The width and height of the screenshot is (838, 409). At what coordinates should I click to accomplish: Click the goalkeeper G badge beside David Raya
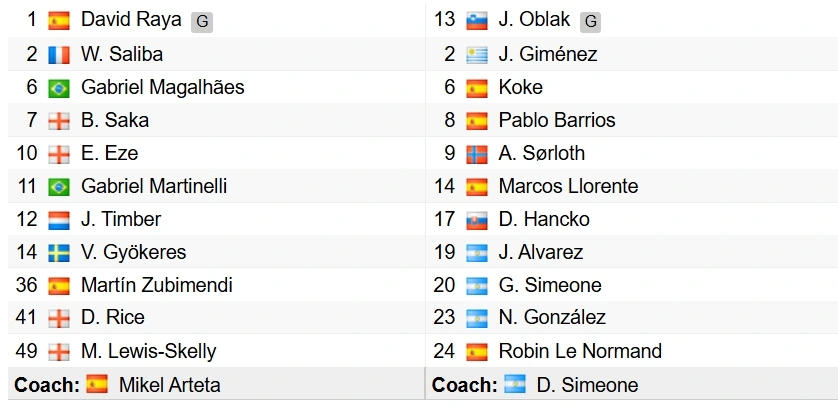pos(202,21)
